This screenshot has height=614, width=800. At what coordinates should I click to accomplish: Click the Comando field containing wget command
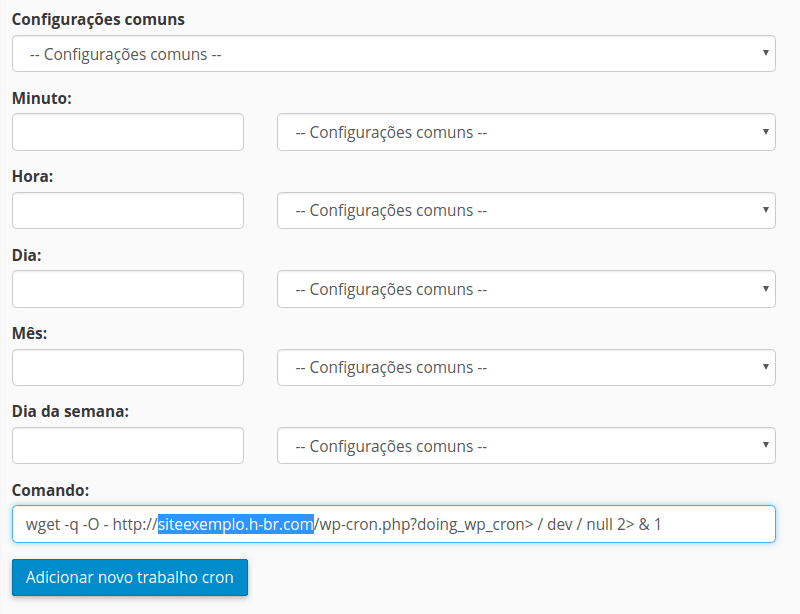[394, 524]
